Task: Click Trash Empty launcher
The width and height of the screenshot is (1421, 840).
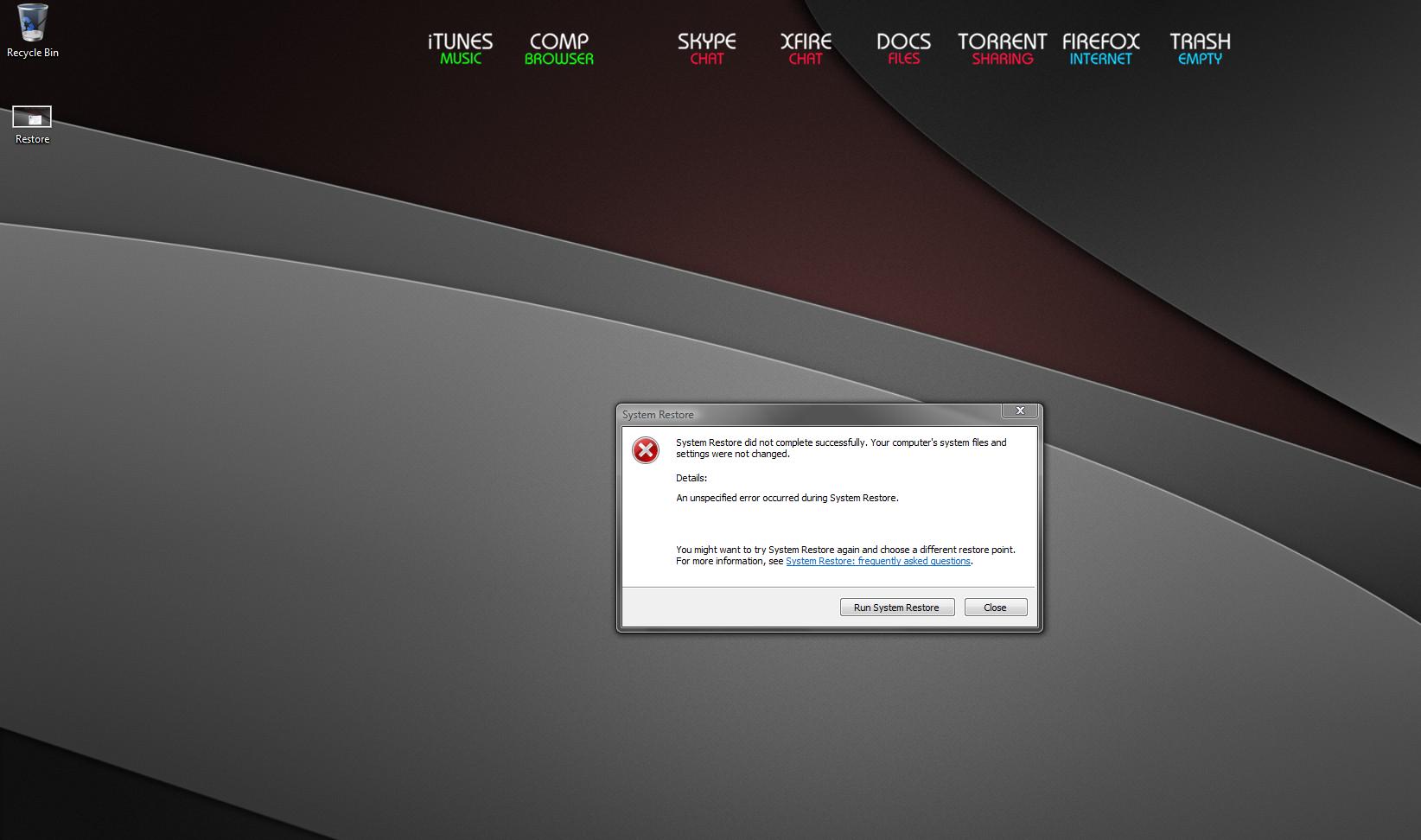Action: point(1200,49)
